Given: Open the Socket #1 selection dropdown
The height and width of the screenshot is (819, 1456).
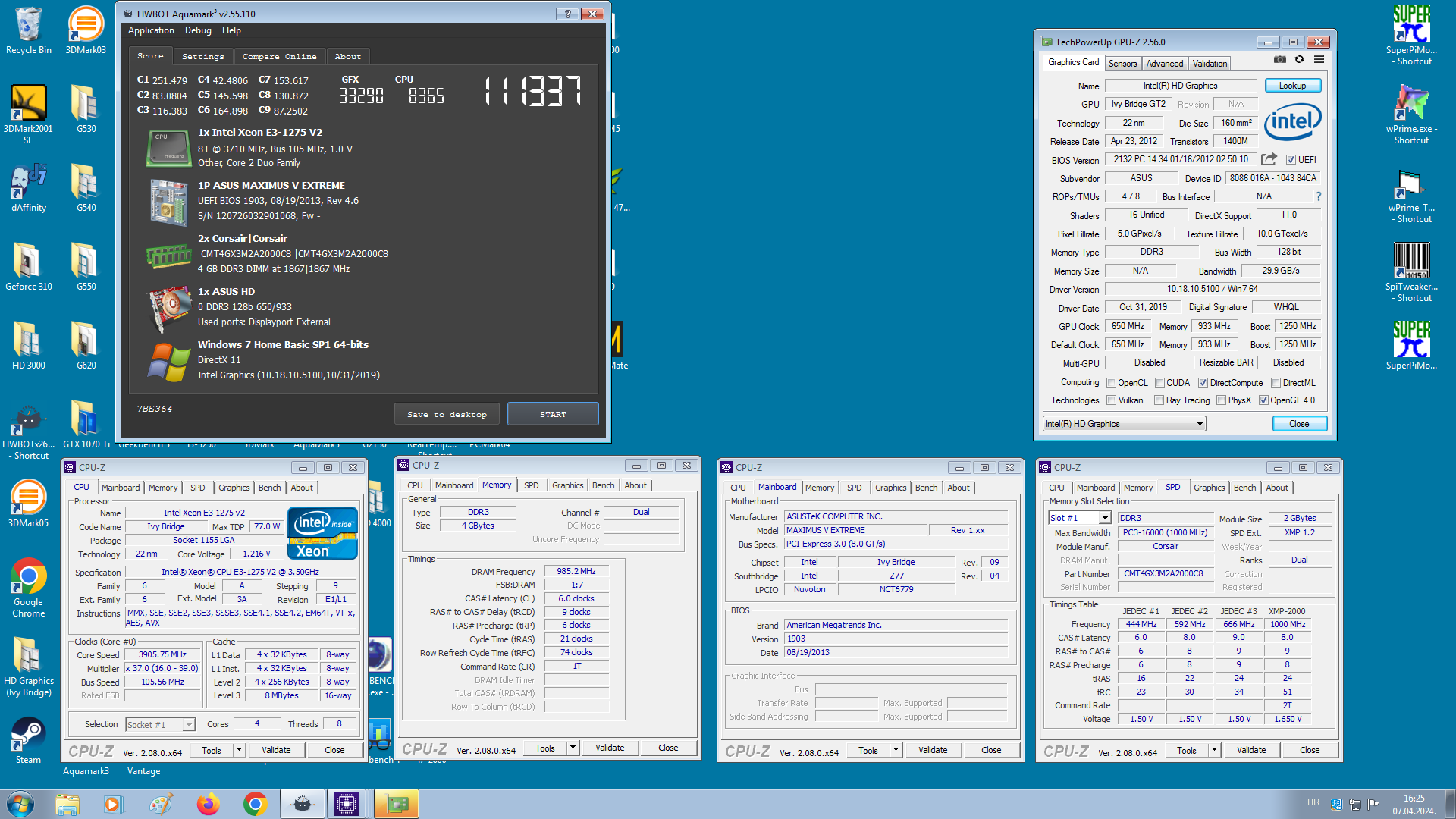Looking at the screenshot, I should pos(160,725).
